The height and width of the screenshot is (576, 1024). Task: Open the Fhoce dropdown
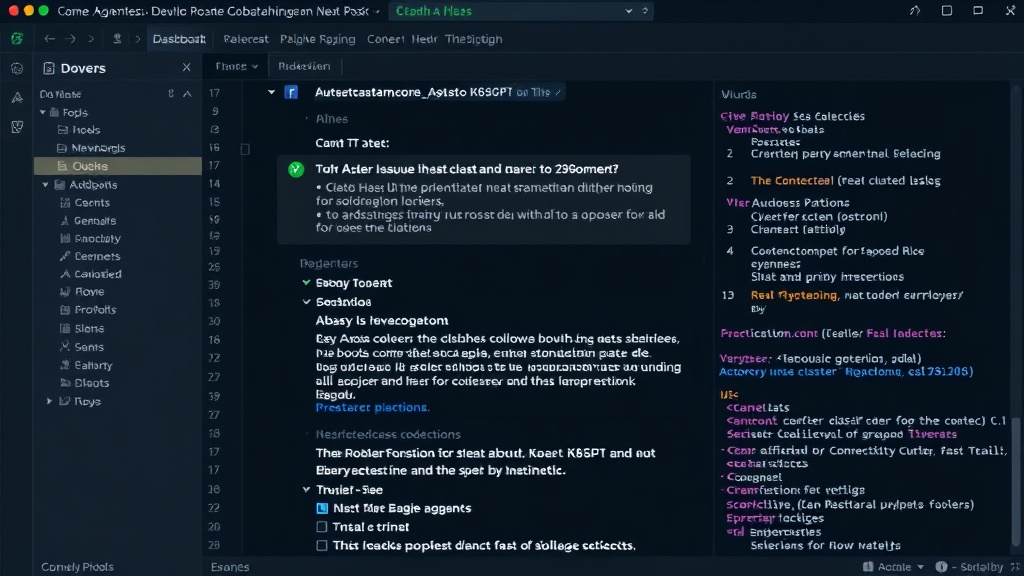click(x=236, y=66)
